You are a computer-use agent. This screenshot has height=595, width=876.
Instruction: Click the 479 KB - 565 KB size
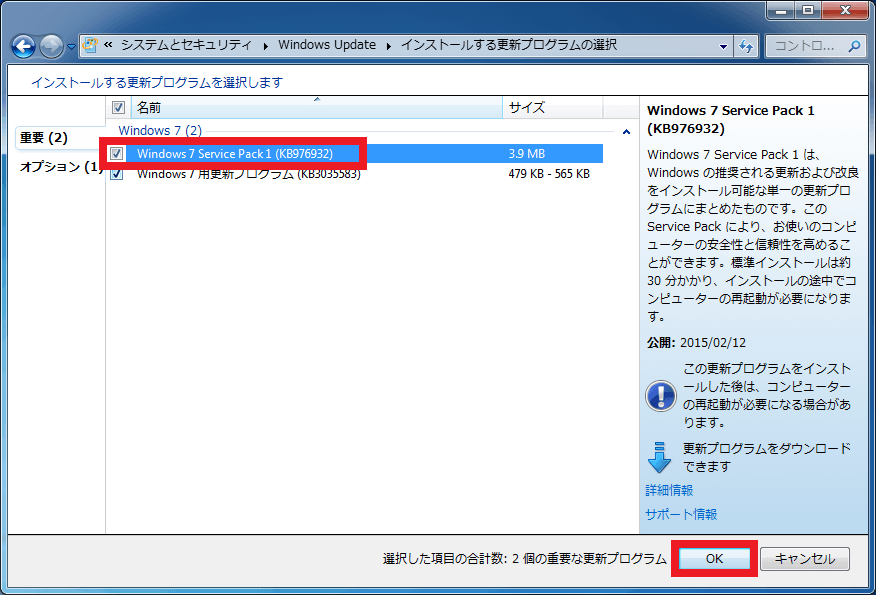[549, 174]
